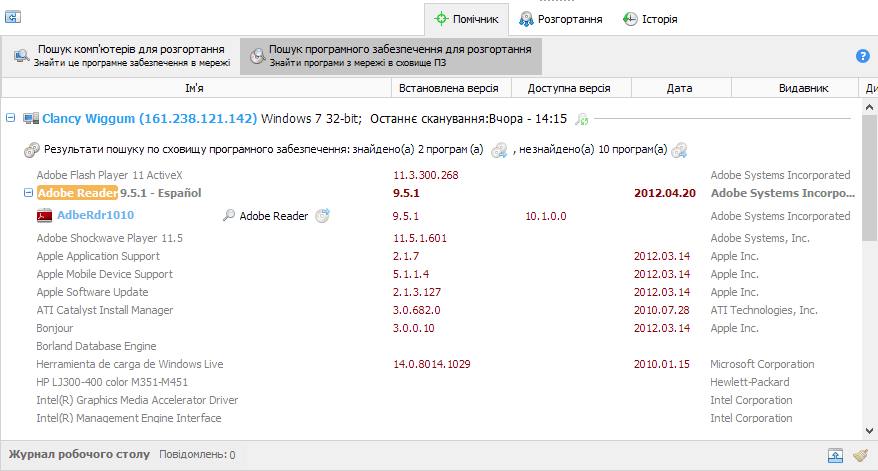Sort by the Видавник column header
Screen dimensions: 878x471
point(795,88)
